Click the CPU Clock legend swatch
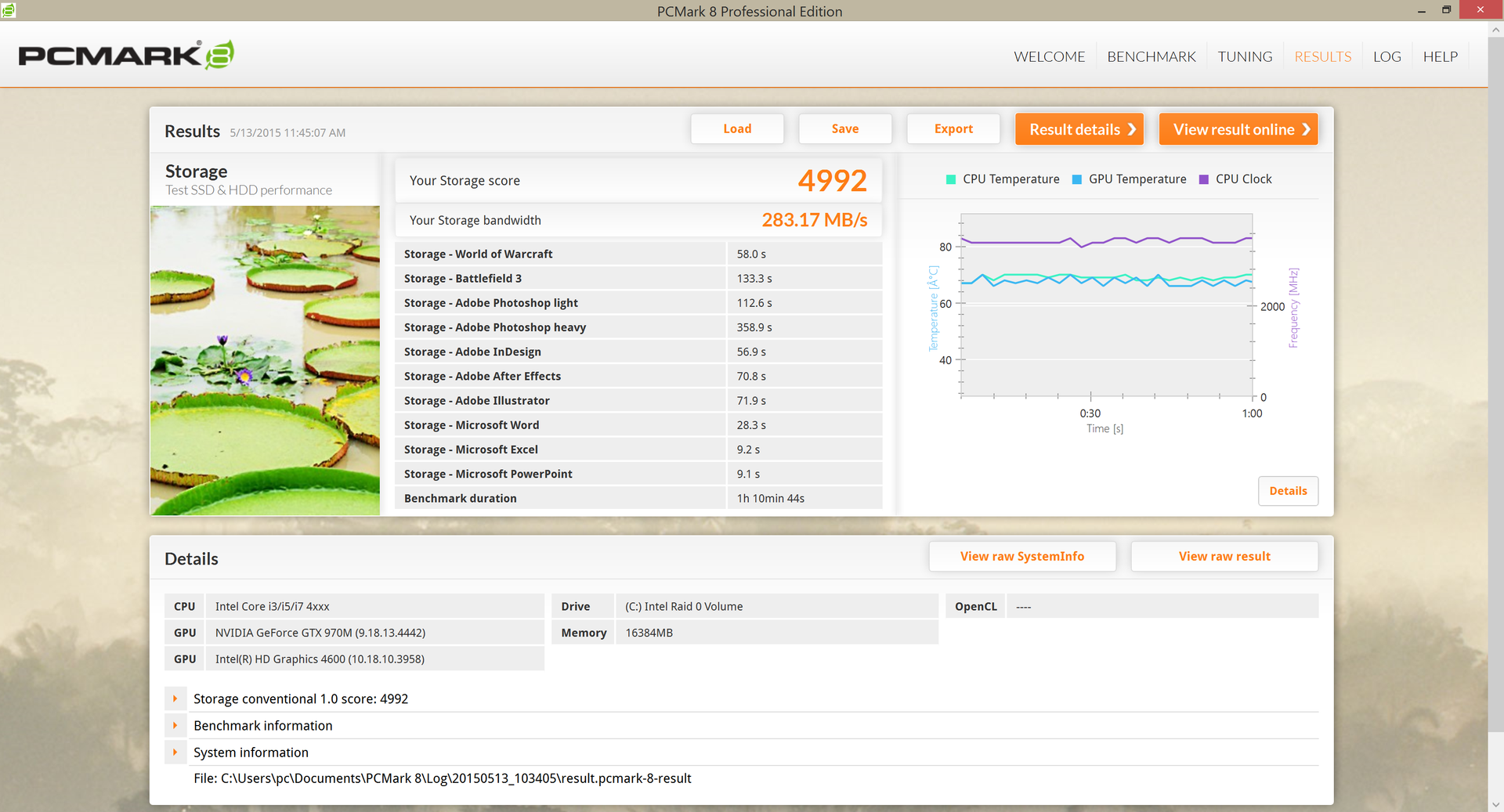 [x=1204, y=179]
